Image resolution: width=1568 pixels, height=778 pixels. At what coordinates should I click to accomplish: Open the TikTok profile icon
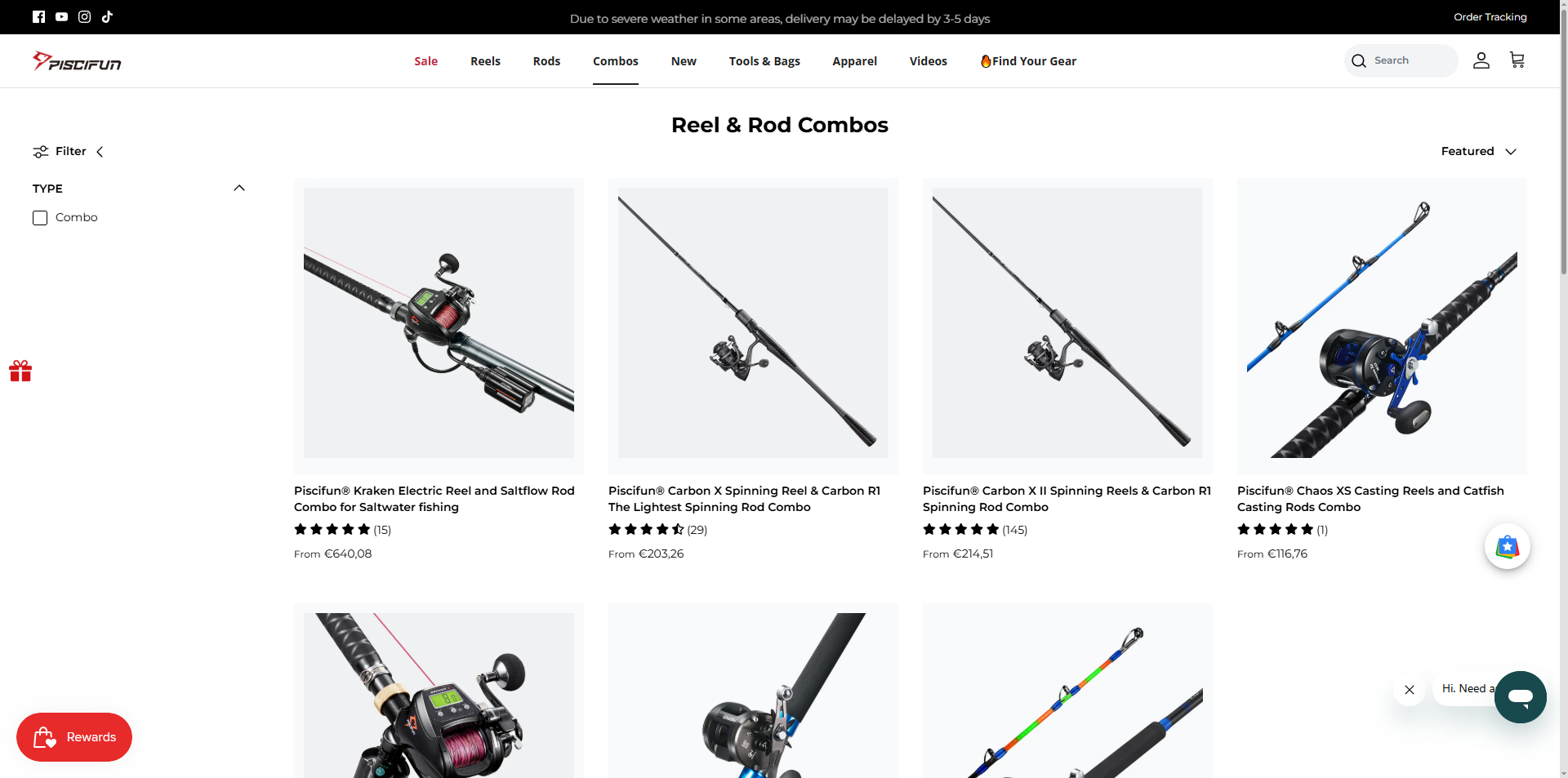click(107, 16)
